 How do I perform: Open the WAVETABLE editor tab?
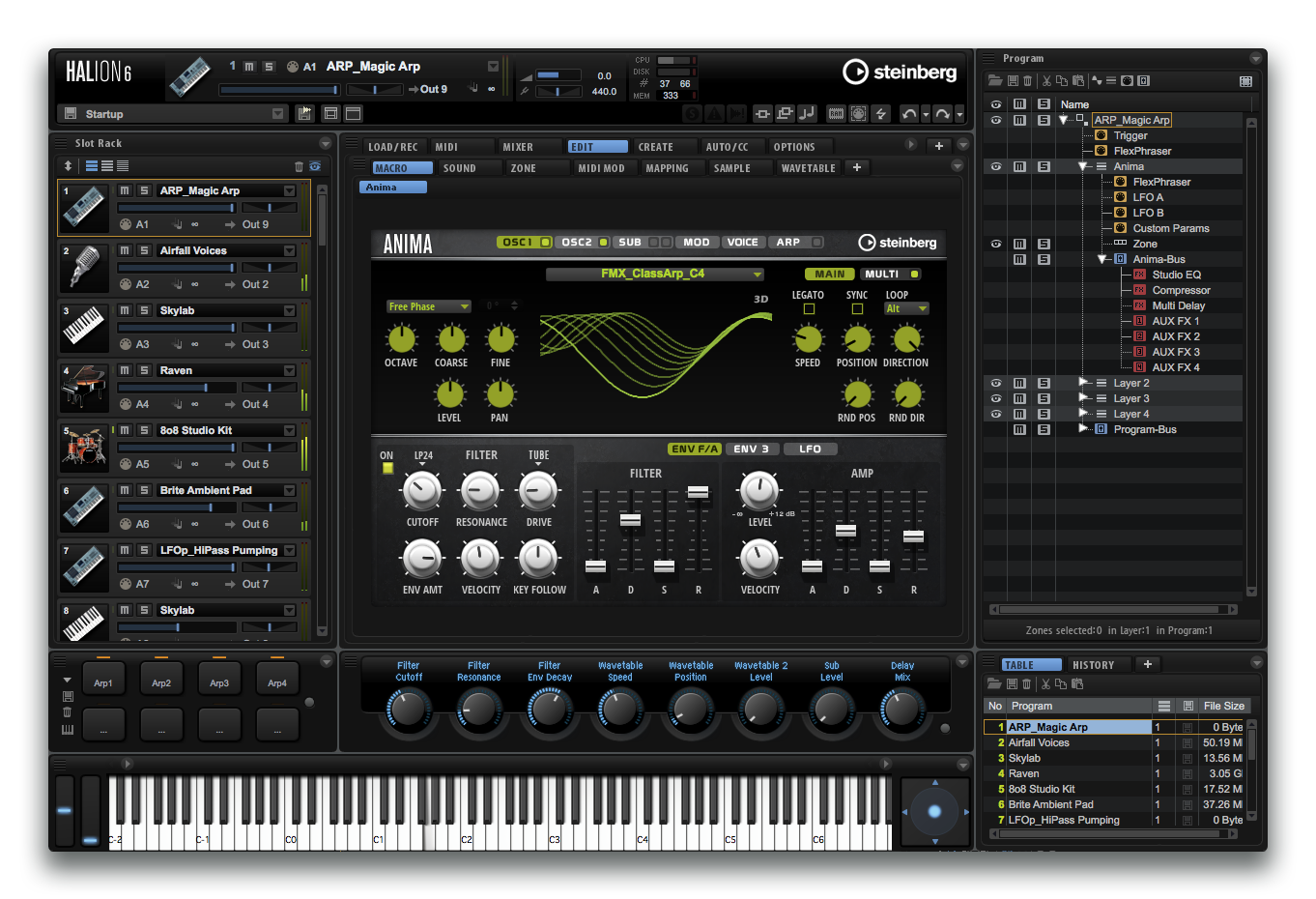click(x=808, y=168)
